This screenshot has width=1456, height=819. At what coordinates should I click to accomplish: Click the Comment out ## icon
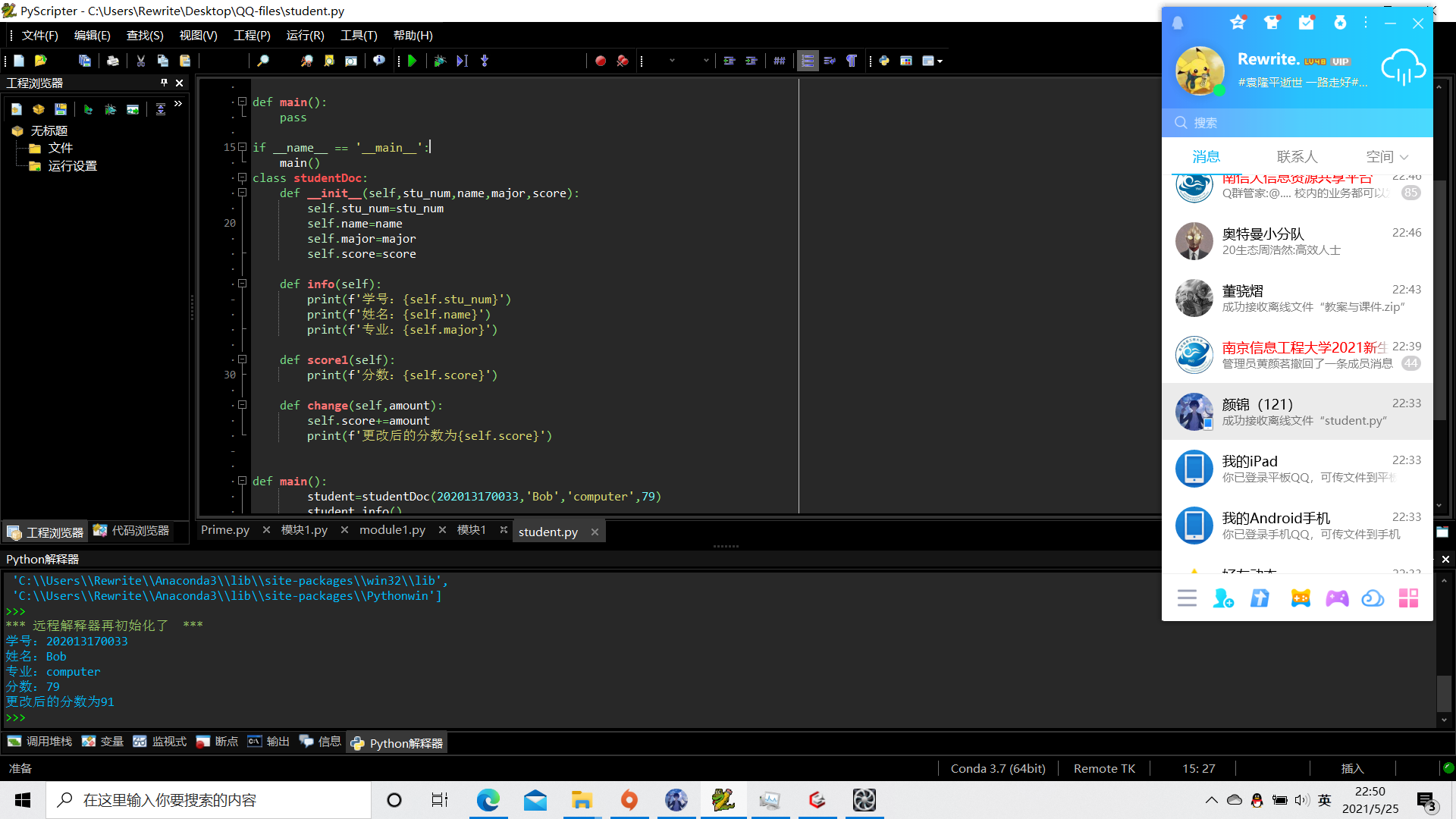[779, 61]
